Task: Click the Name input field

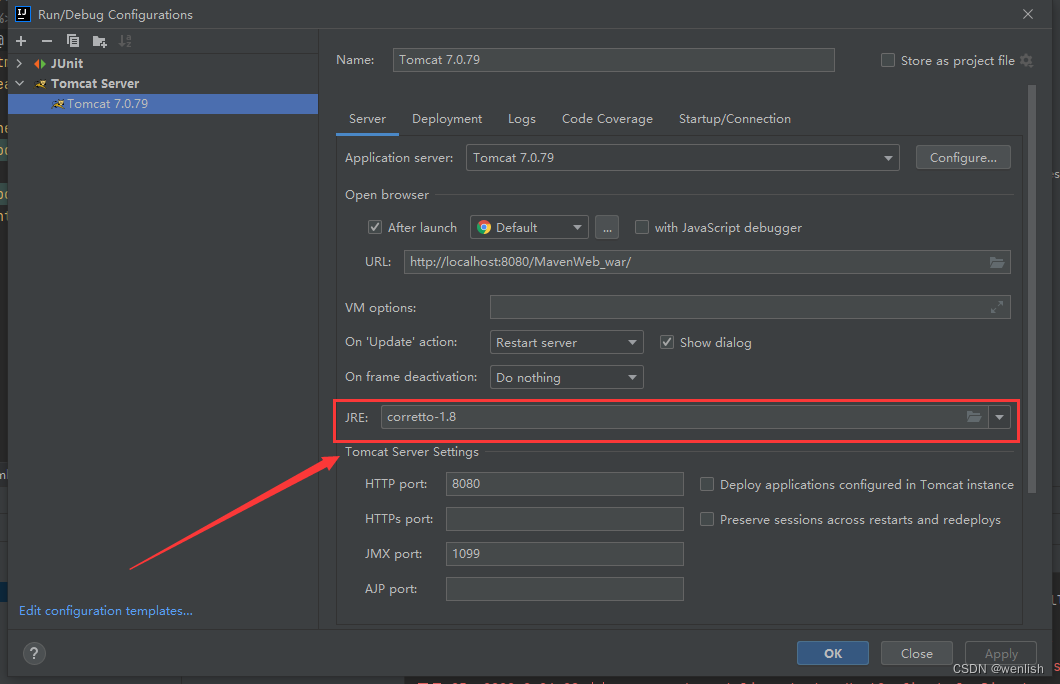Action: [x=614, y=60]
